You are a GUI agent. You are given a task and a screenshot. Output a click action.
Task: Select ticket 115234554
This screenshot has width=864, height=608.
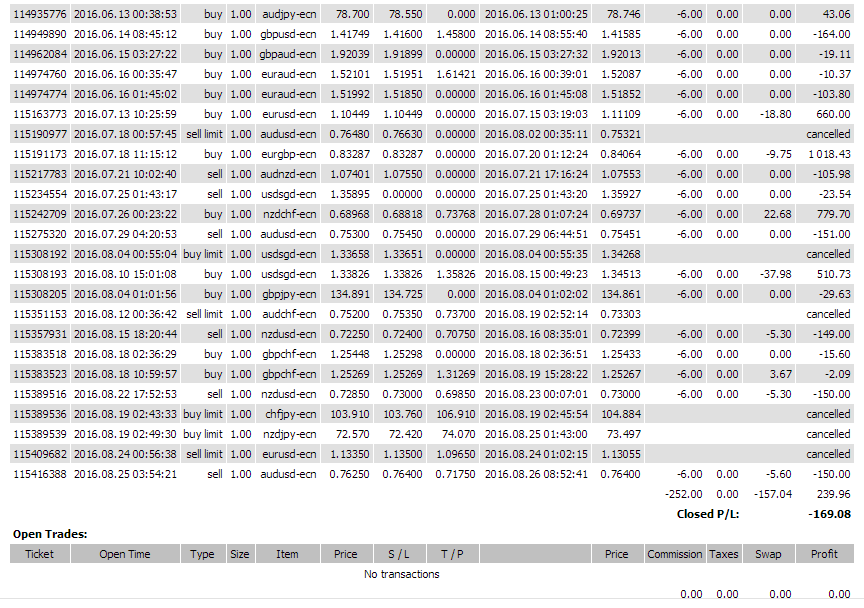pos(40,195)
